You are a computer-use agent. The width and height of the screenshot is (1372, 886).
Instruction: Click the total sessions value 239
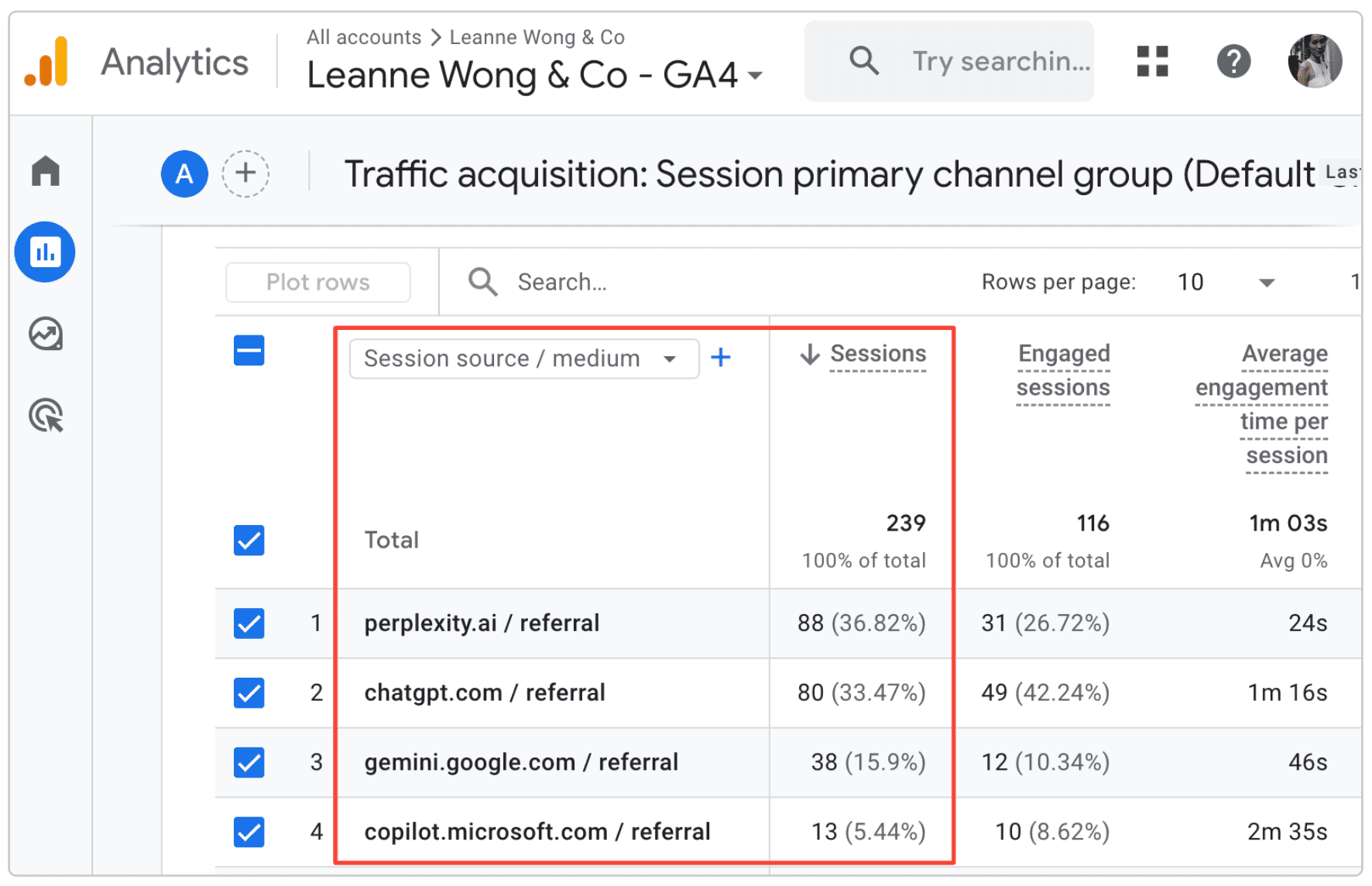click(906, 524)
